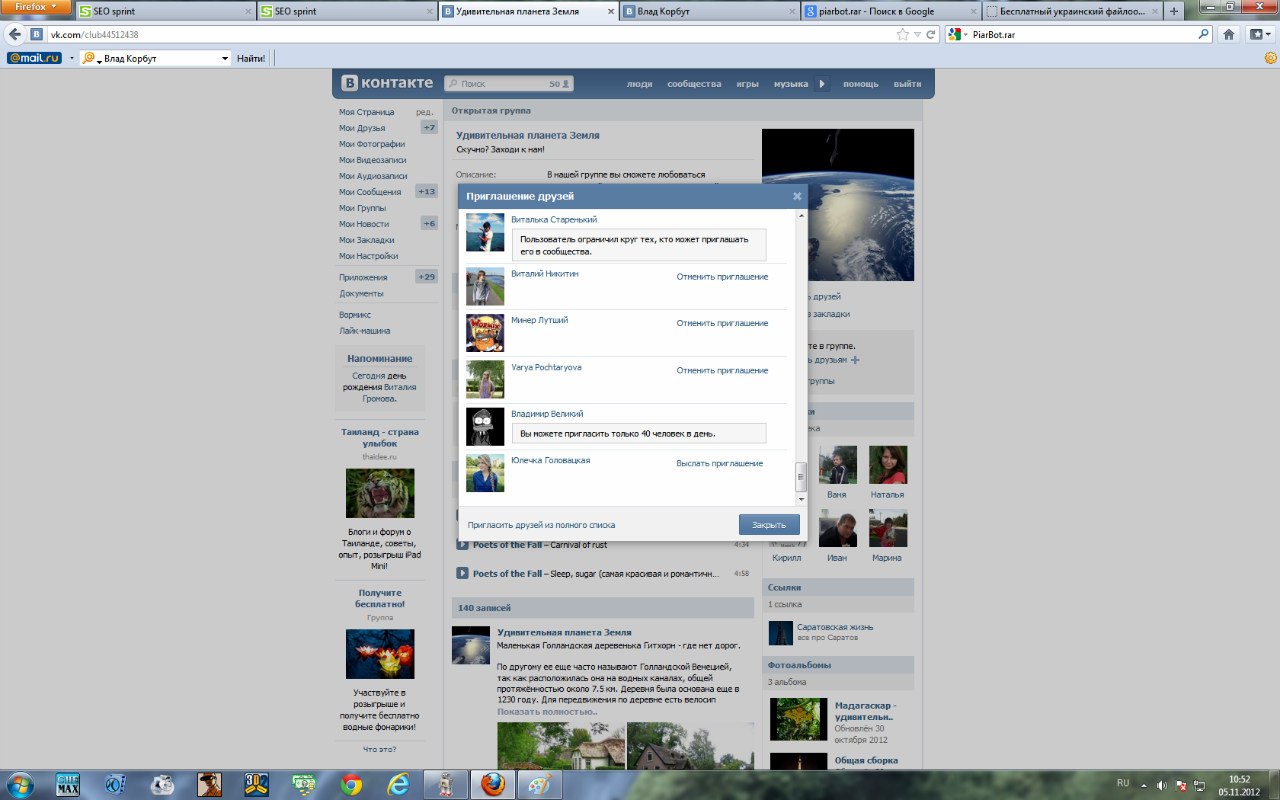Click the Что это? ad link
The image size is (1280, 800).
pyautogui.click(x=379, y=749)
